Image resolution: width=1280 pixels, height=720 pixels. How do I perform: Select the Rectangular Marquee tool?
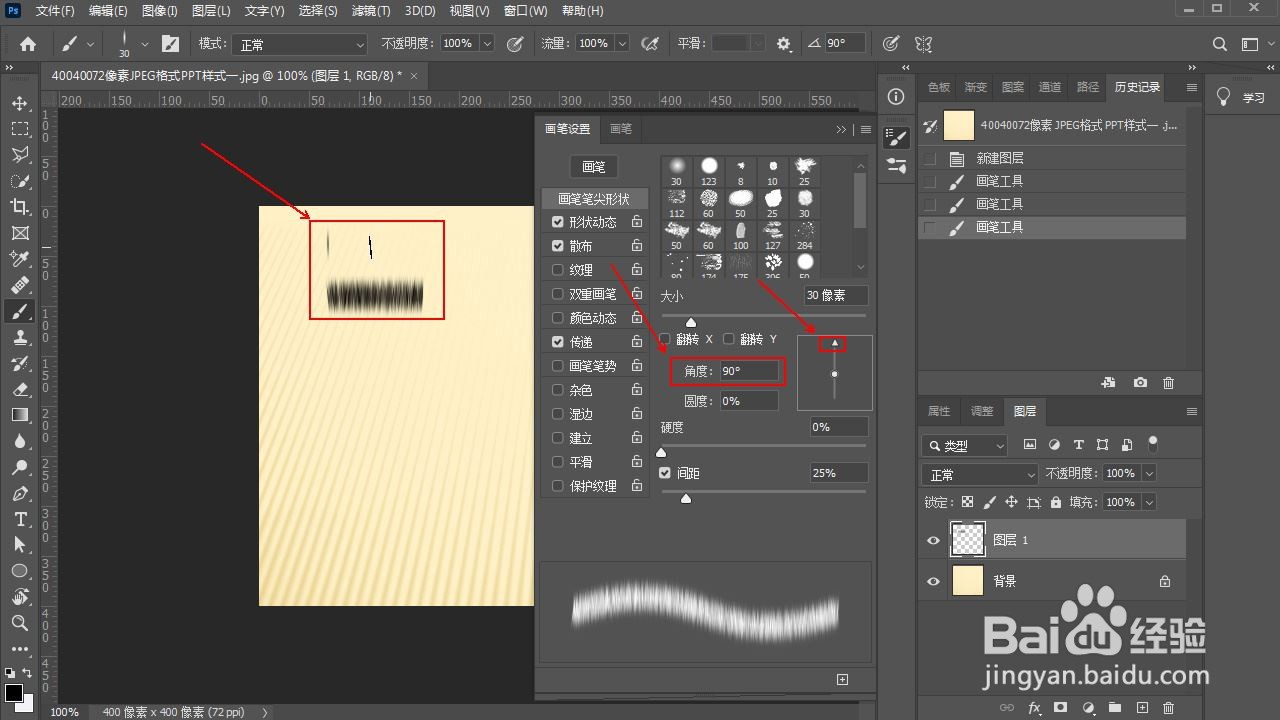pos(20,129)
